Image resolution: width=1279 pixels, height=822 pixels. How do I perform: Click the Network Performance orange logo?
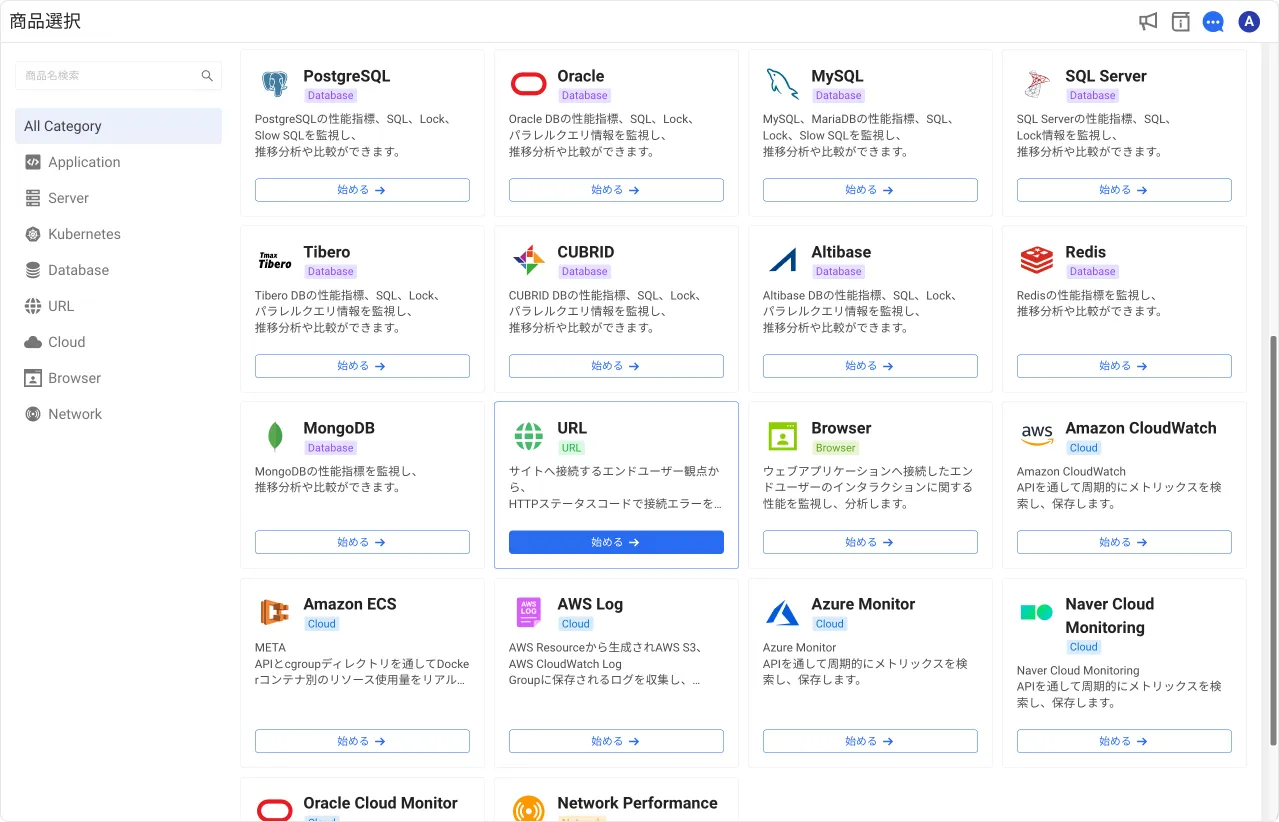point(528,808)
